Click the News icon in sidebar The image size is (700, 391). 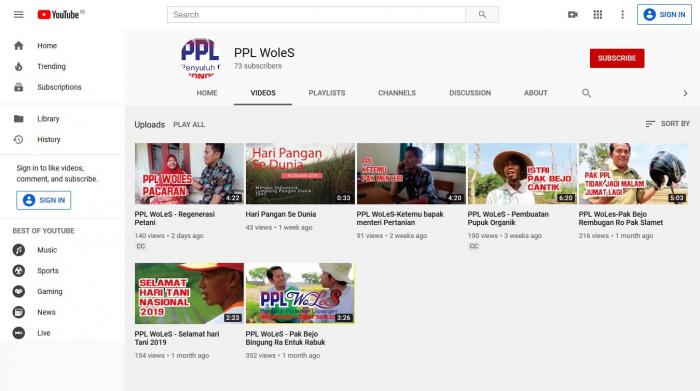coord(19,312)
